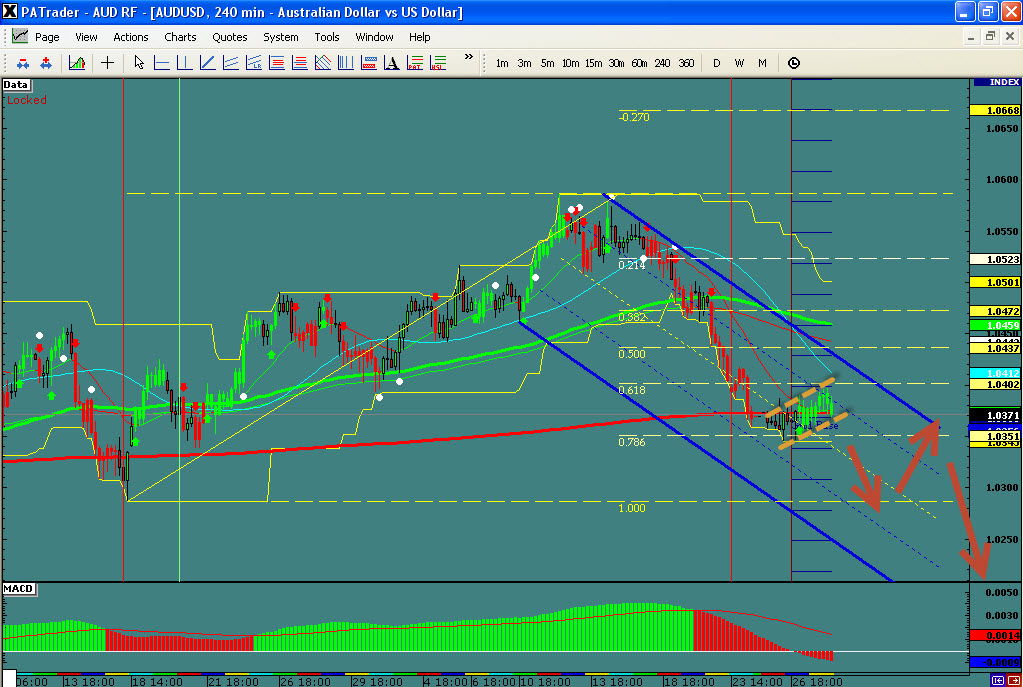Set chart to Daily (D) timeframe
This screenshot has width=1023, height=687.
(x=716, y=63)
